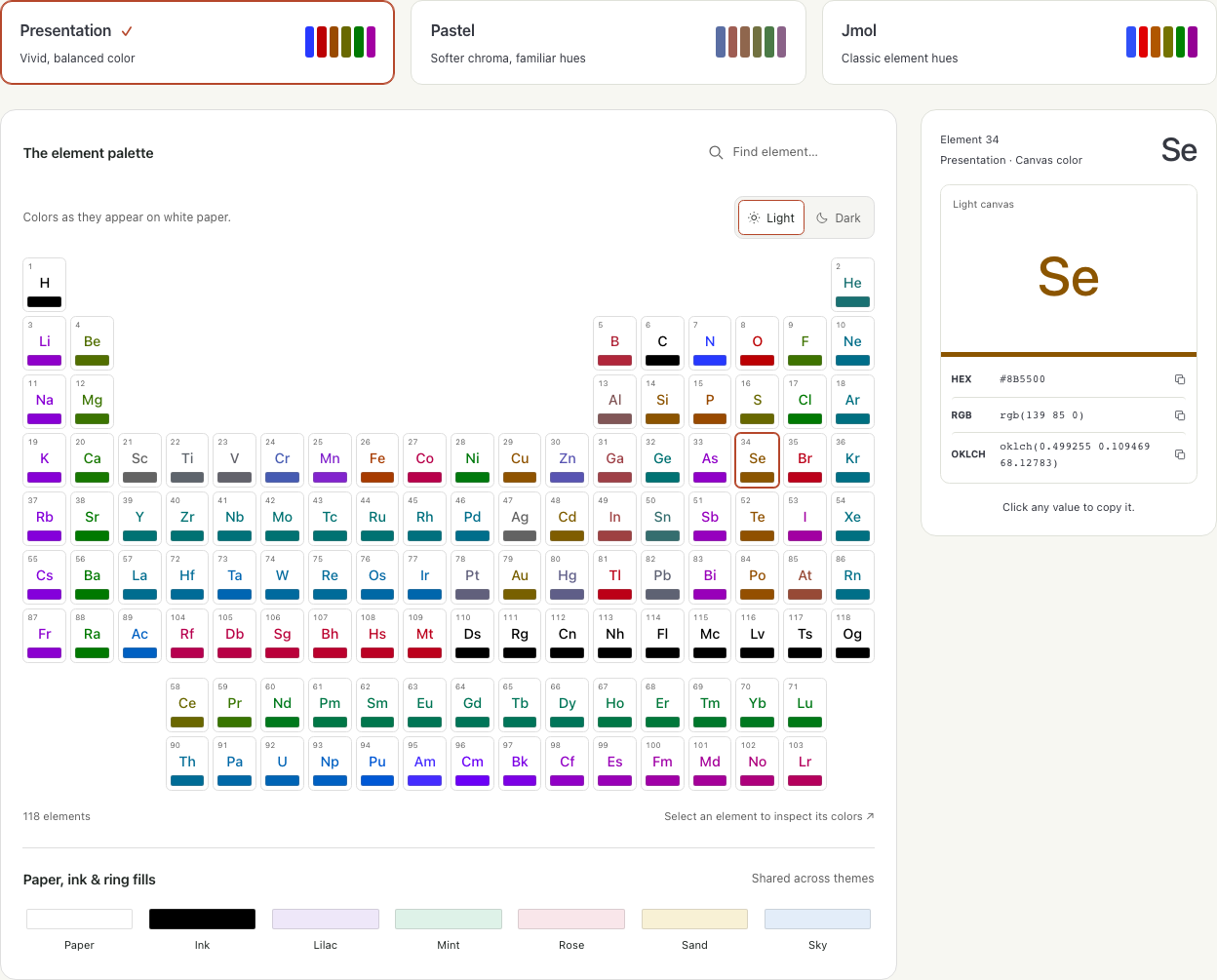Select the Darmstadtium (Ds) element tile

coord(472,635)
